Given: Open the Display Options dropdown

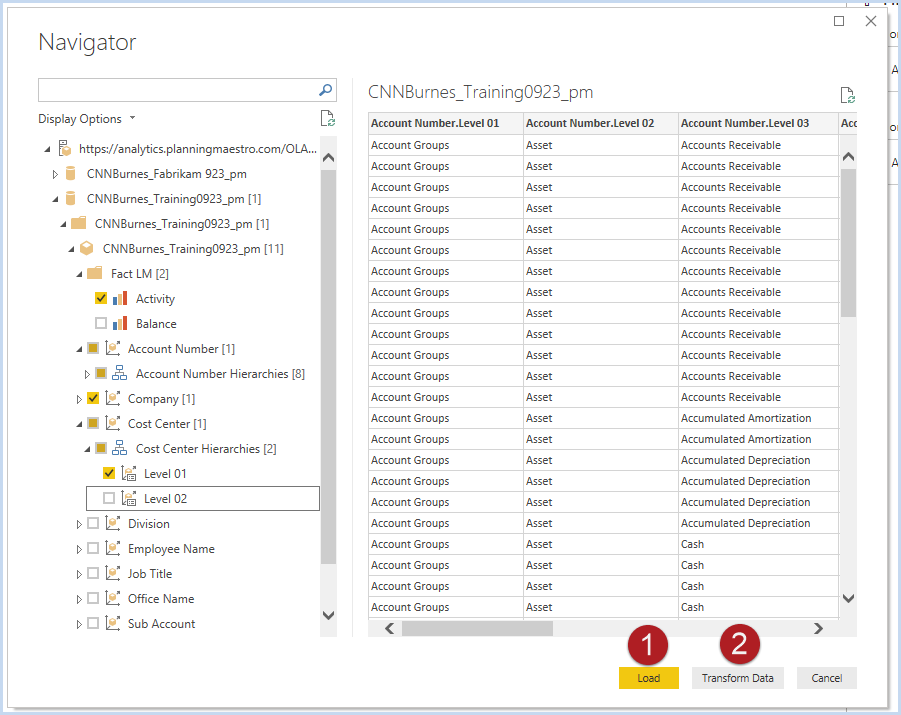Looking at the screenshot, I should pos(87,119).
